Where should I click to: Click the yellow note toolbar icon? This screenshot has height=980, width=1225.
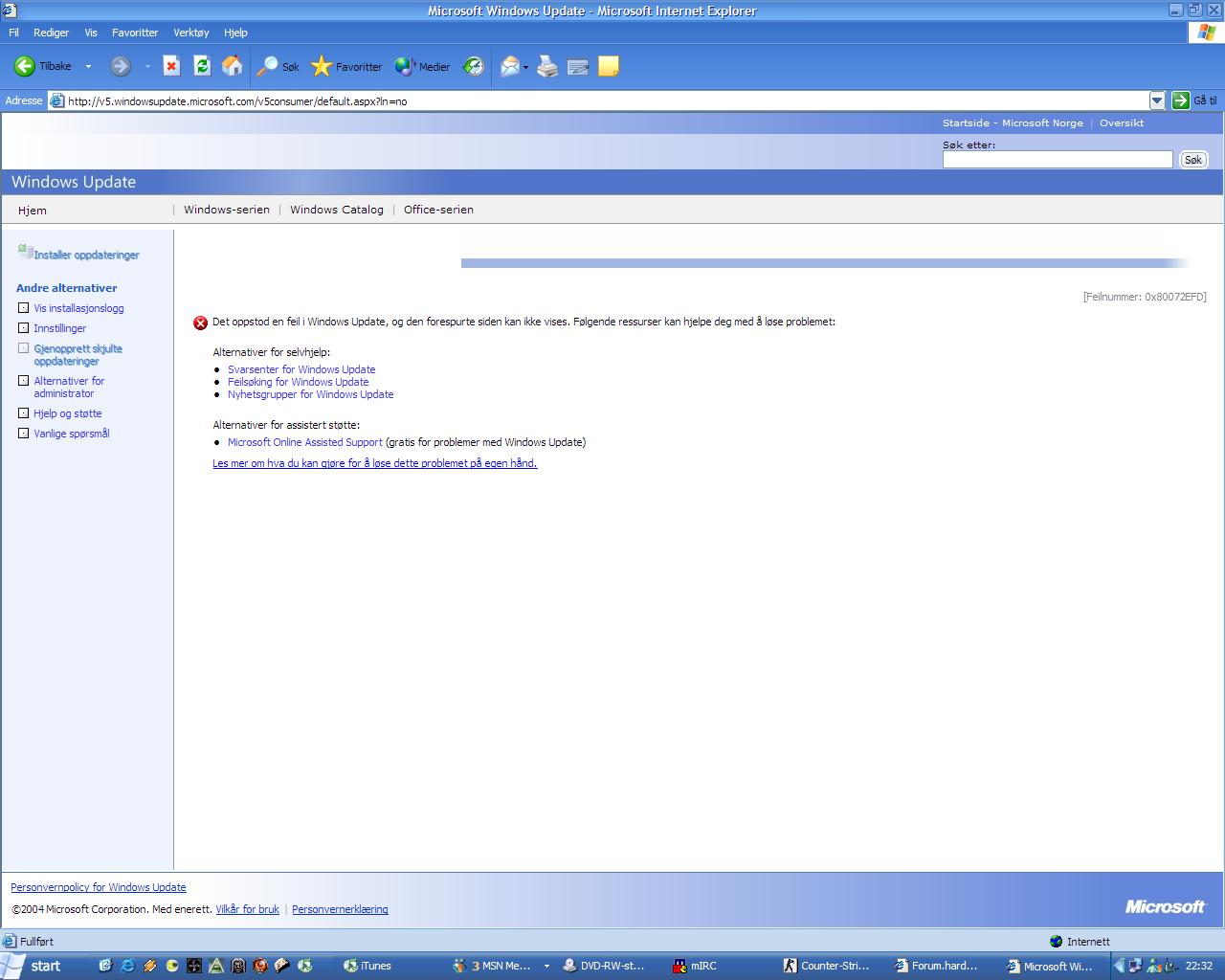609,66
